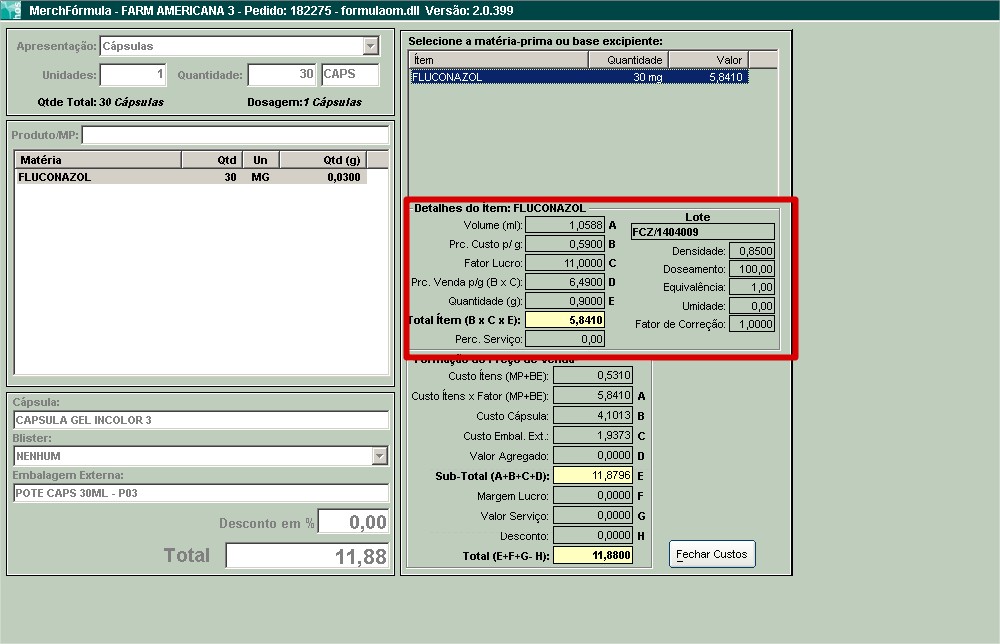This screenshot has width=1000, height=644.
Task: Click the Fechar Custos button
Action: coord(712,554)
